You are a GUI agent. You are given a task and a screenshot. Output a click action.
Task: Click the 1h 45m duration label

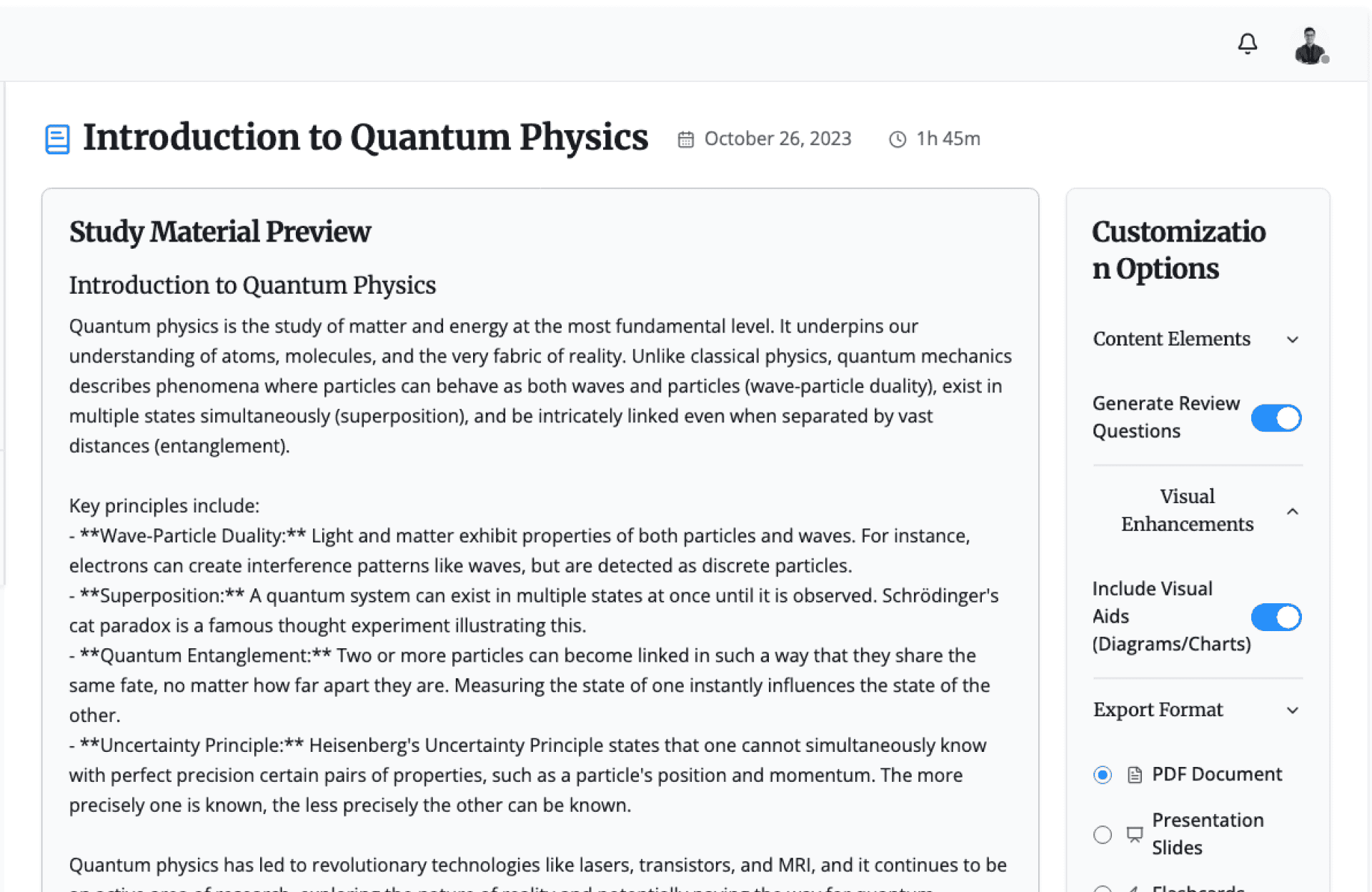coord(948,139)
